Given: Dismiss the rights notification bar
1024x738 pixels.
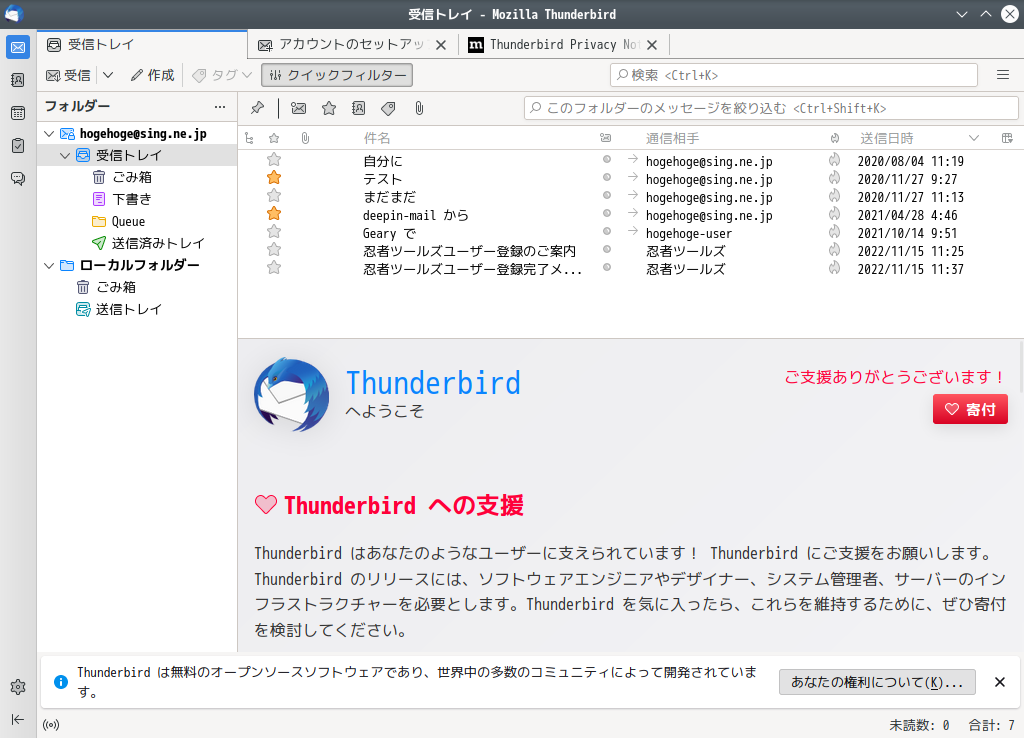Looking at the screenshot, I should 999,682.
